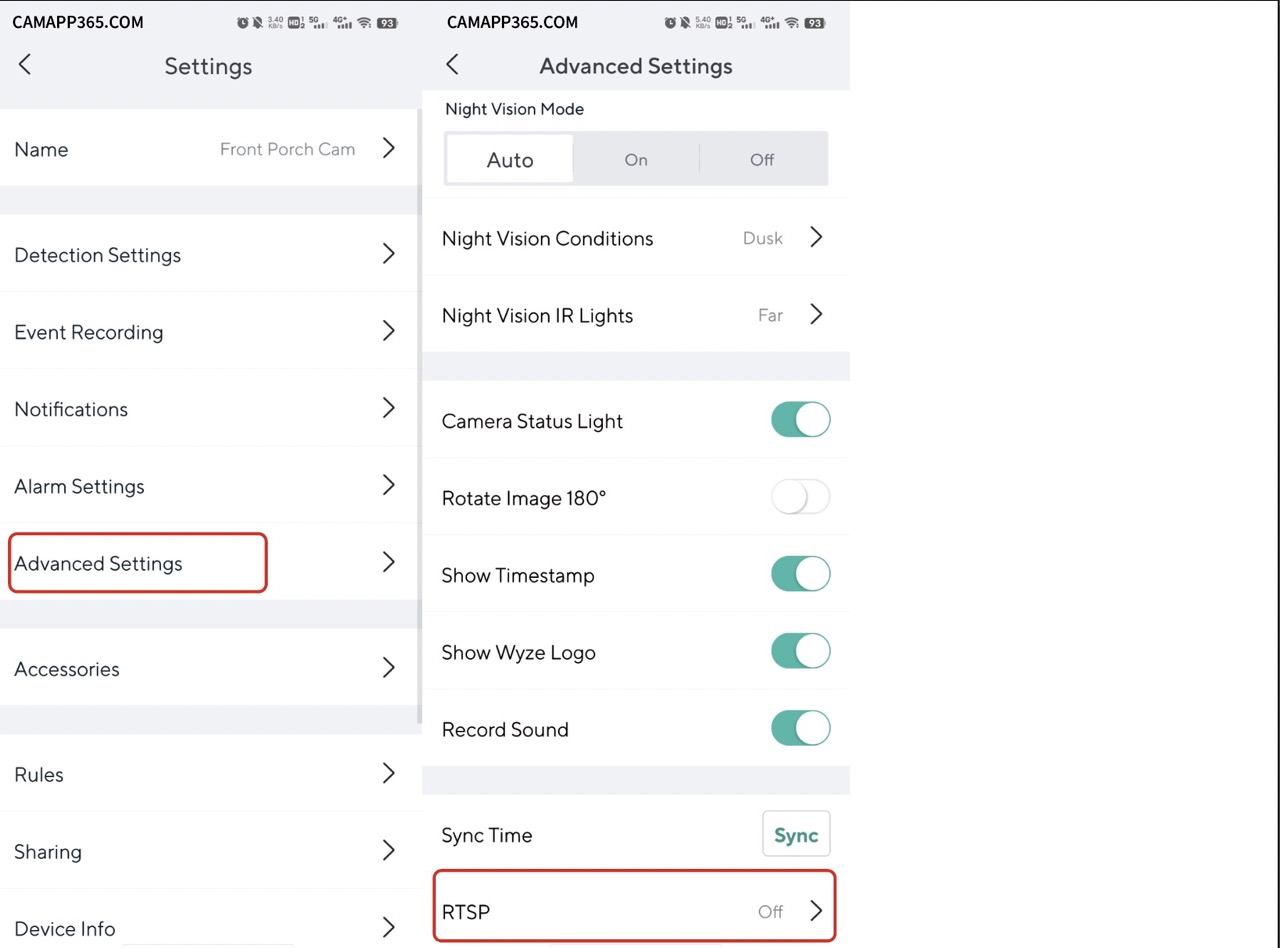Open the Name row showing Front Porch Cam
1280x948 pixels.
[208, 149]
